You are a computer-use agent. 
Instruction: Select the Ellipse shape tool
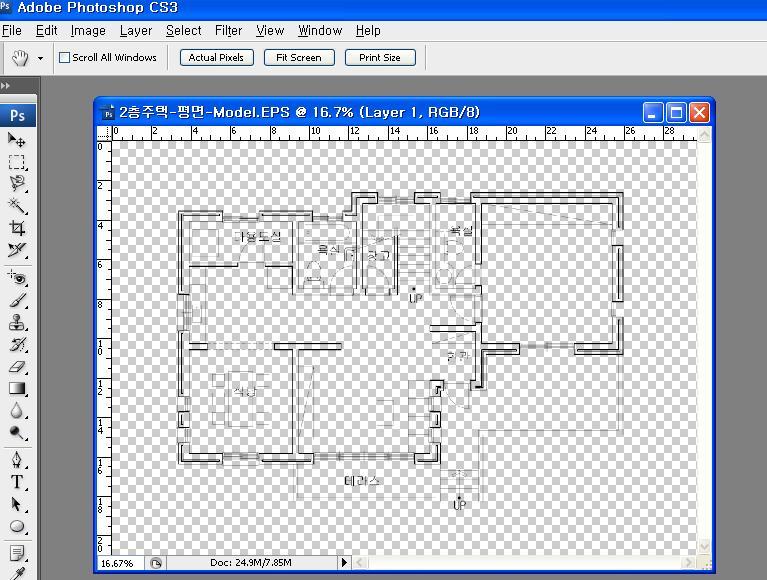(x=17, y=526)
